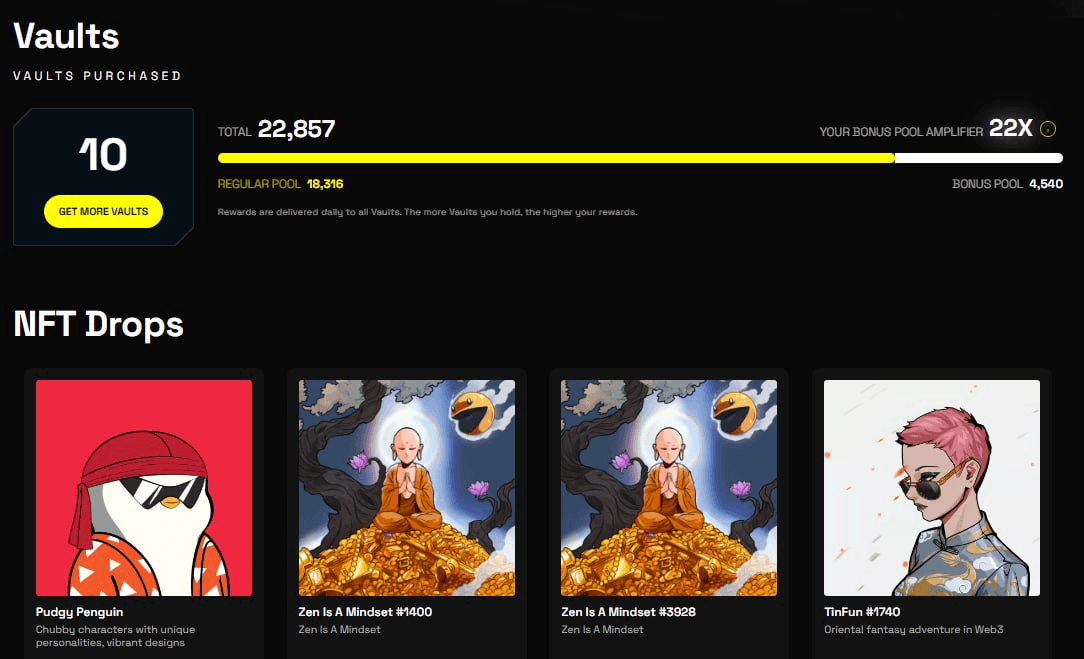The width and height of the screenshot is (1084, 659).
Task: Click the subtitle under Zen Is A Mindset #1400
Action: pyautogui.click(x=339, y=630)
